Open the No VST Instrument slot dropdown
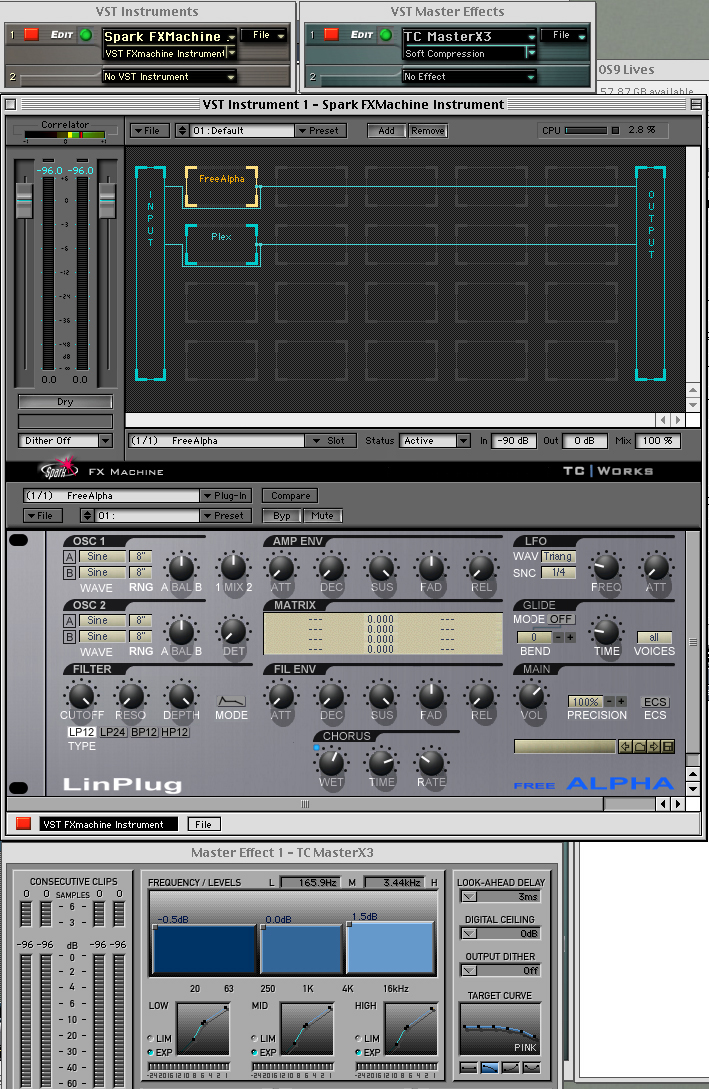The height and width of the screenshot is (1089, 709). pyautogui.click(x=169, y=76)
